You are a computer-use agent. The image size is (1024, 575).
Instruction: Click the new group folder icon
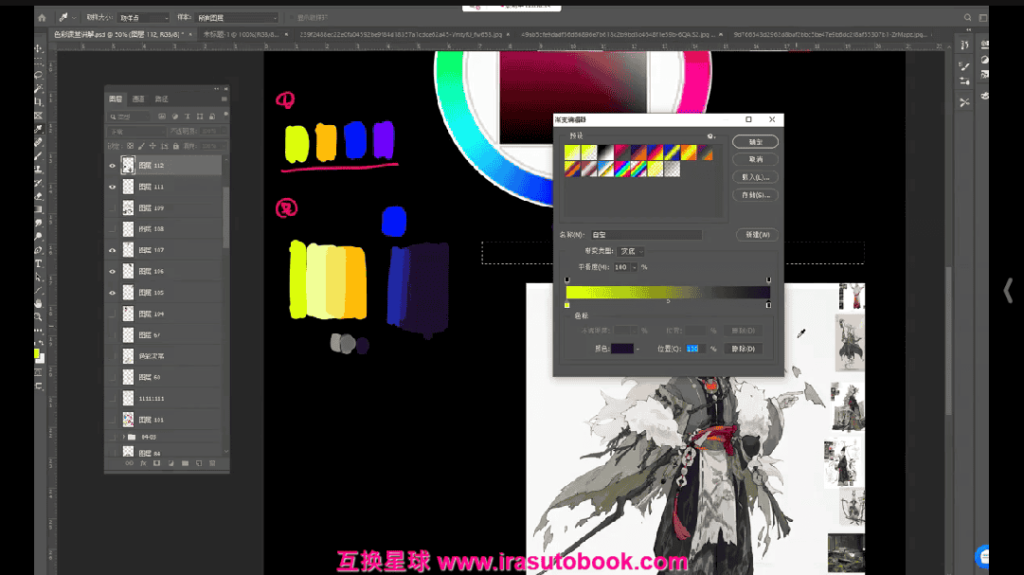click(185, 463)
